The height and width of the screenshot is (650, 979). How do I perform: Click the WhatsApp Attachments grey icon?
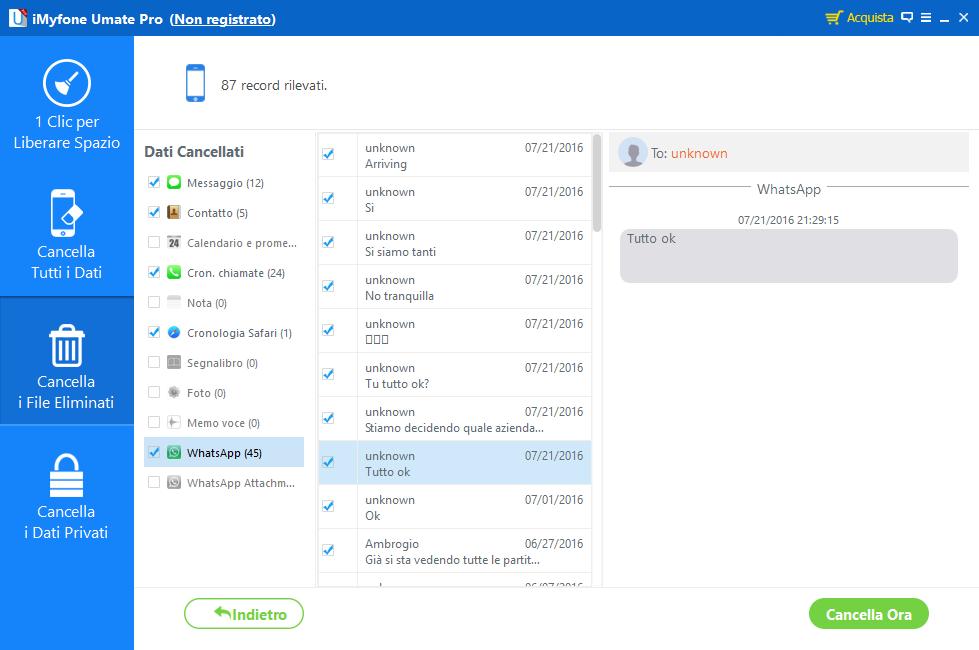pyautogui.click(x=174, y=482)
